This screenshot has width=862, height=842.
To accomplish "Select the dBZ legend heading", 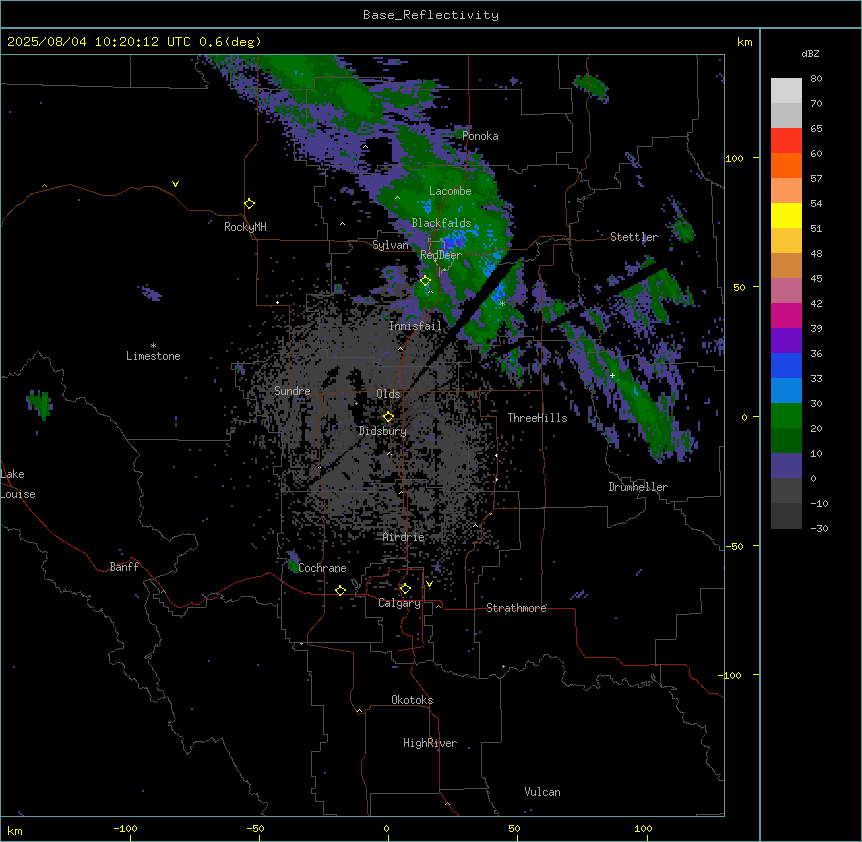I will click(x=810, y=54).
